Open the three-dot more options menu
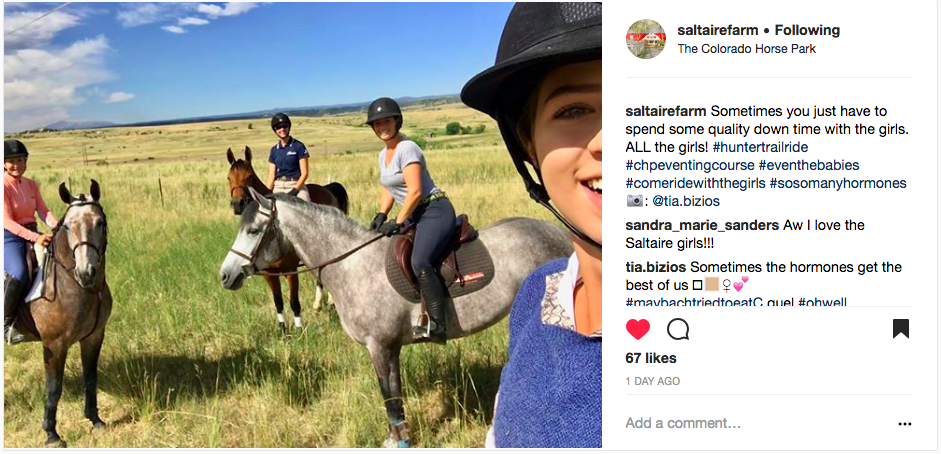The width and height of the screenshot is (941, 454). pyautogui.click(x=905, y=424)
